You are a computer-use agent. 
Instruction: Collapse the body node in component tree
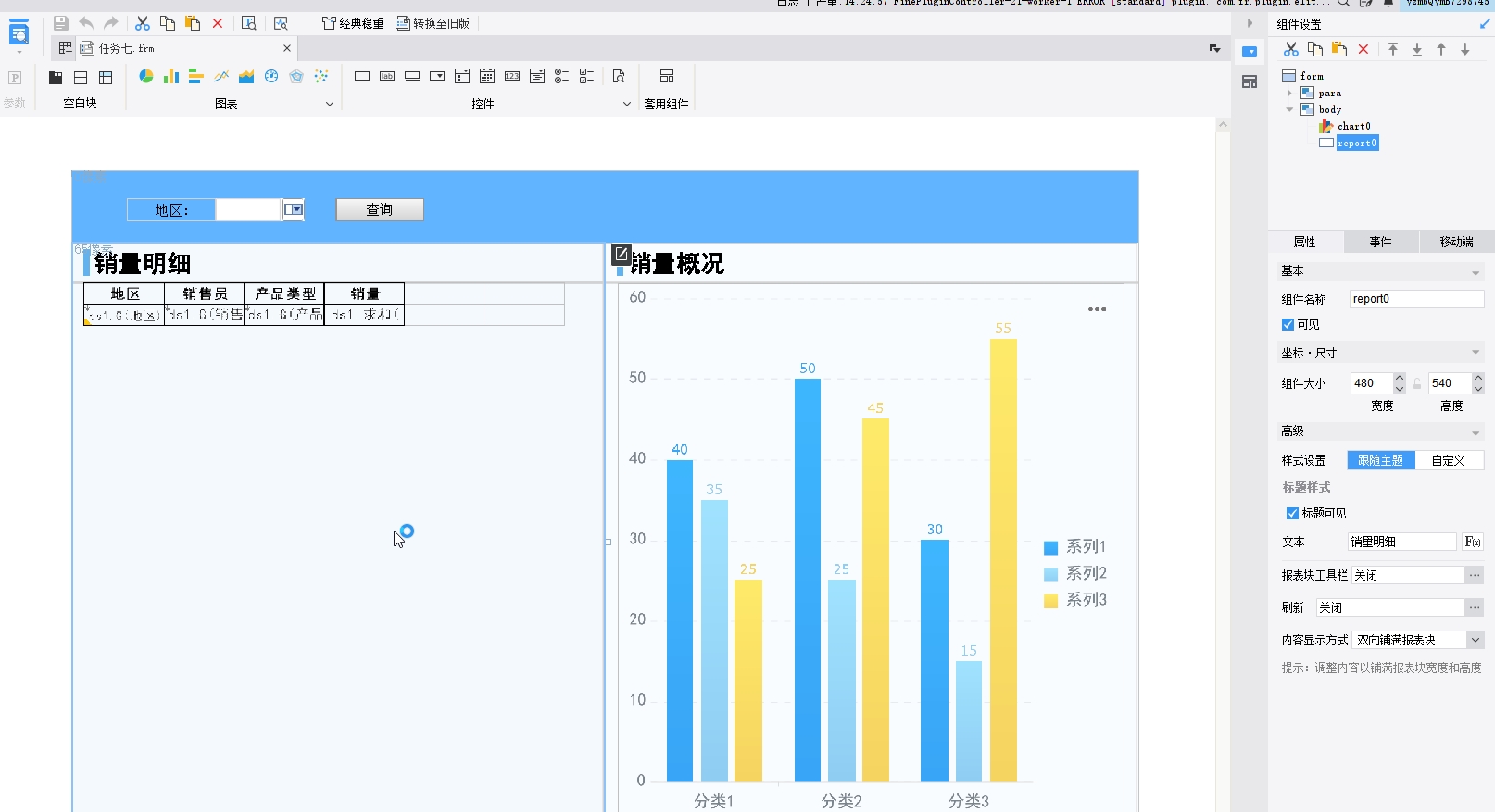1289,109
